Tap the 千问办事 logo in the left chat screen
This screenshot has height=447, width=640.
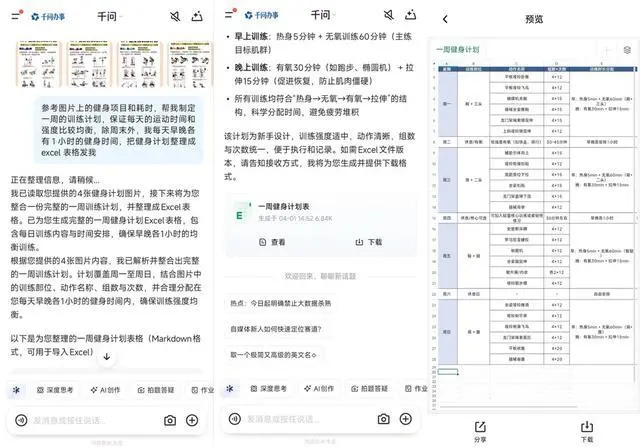48,17
